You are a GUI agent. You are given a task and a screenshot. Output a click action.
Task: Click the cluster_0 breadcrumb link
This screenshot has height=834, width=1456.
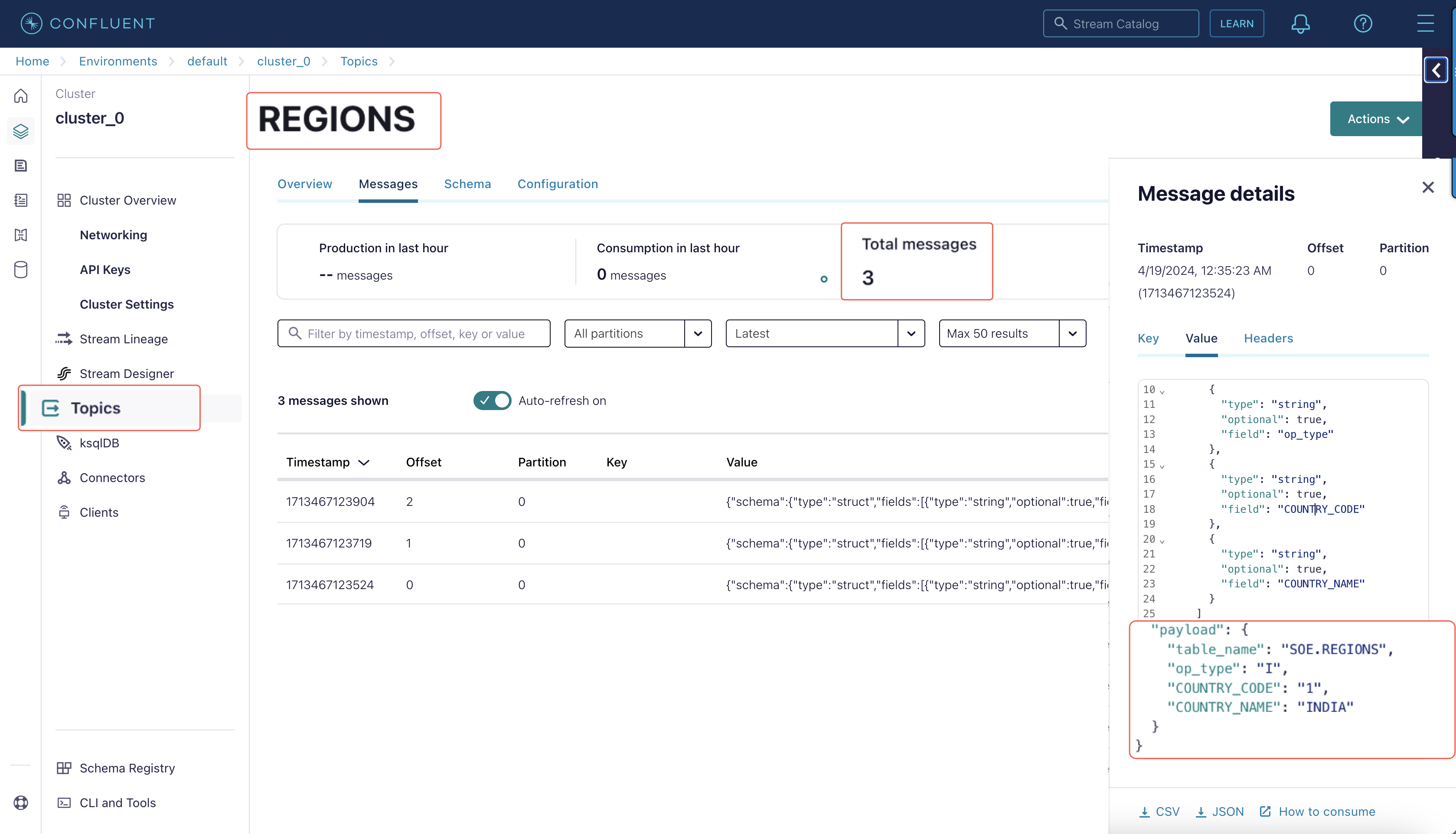pyautogui.click(x=284, y=61)
